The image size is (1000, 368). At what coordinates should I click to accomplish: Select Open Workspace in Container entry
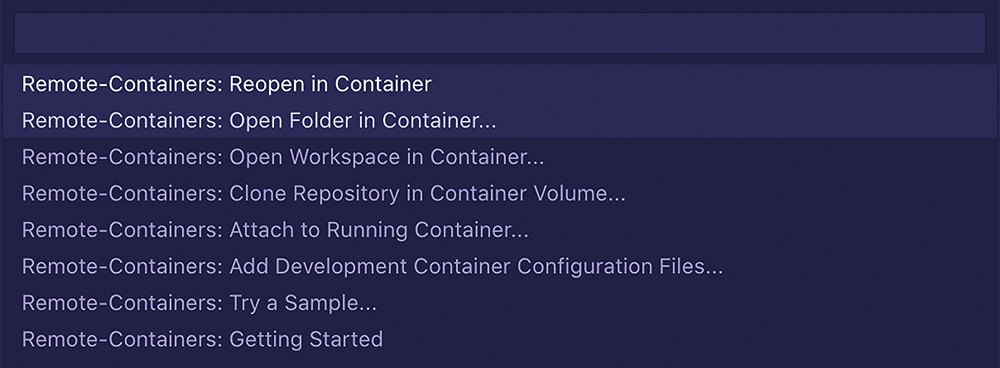500,157
